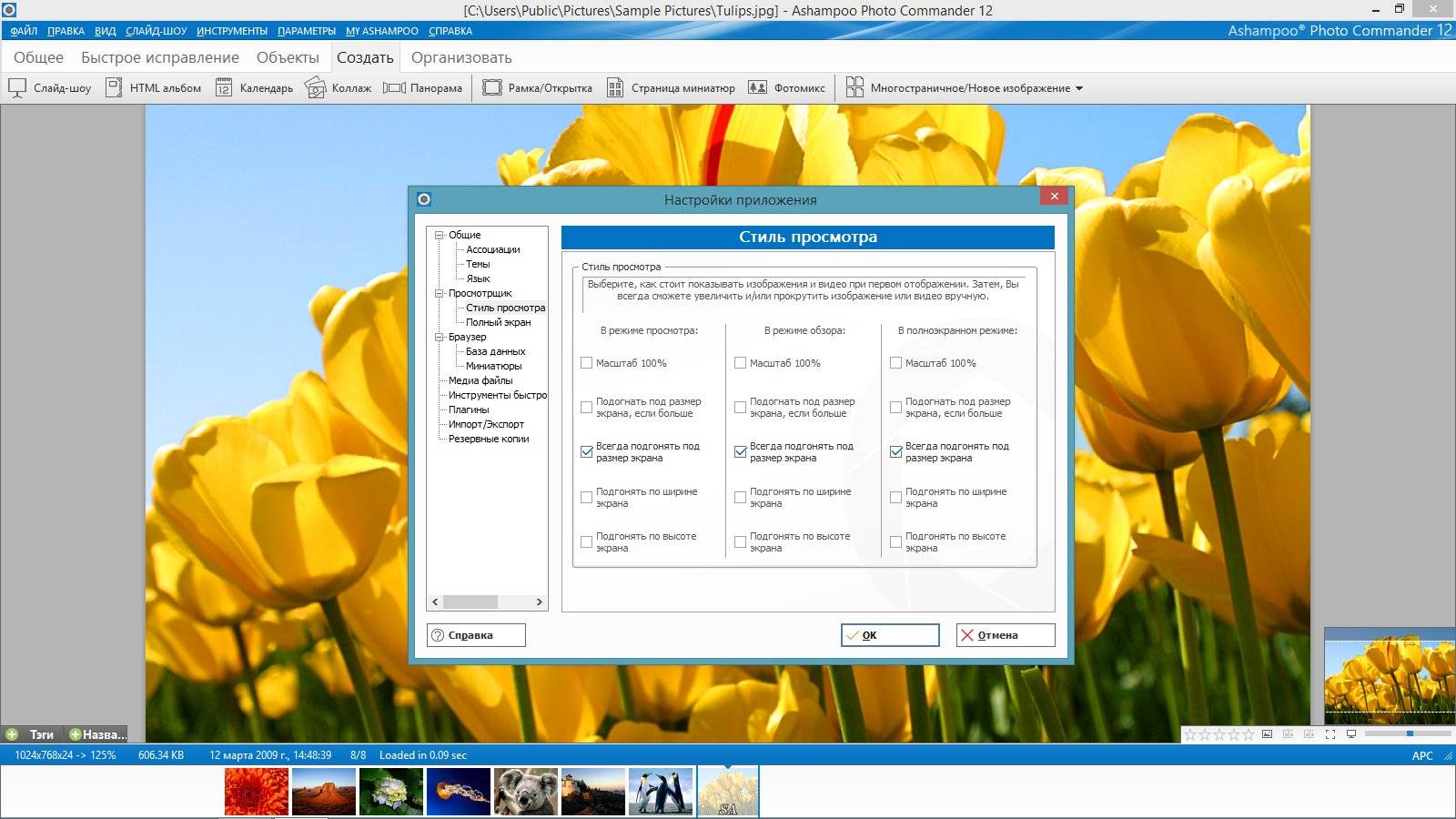
Task: Open the Рамка/Открытка tool
Action: pos(537,88)
